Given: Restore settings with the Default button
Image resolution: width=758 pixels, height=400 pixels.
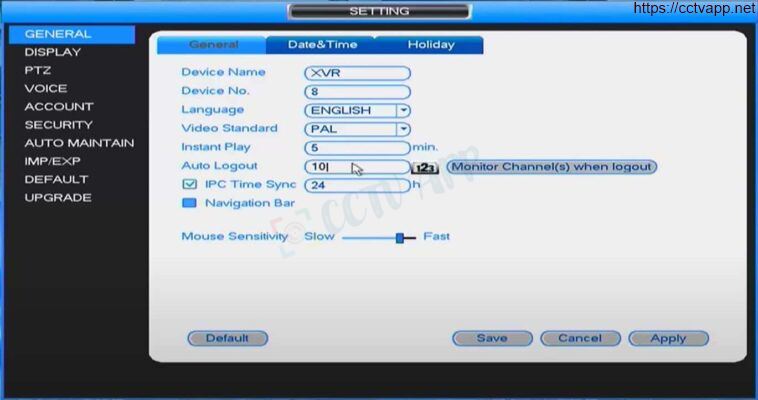Looking at the screenshot, I should click(227, 338).
